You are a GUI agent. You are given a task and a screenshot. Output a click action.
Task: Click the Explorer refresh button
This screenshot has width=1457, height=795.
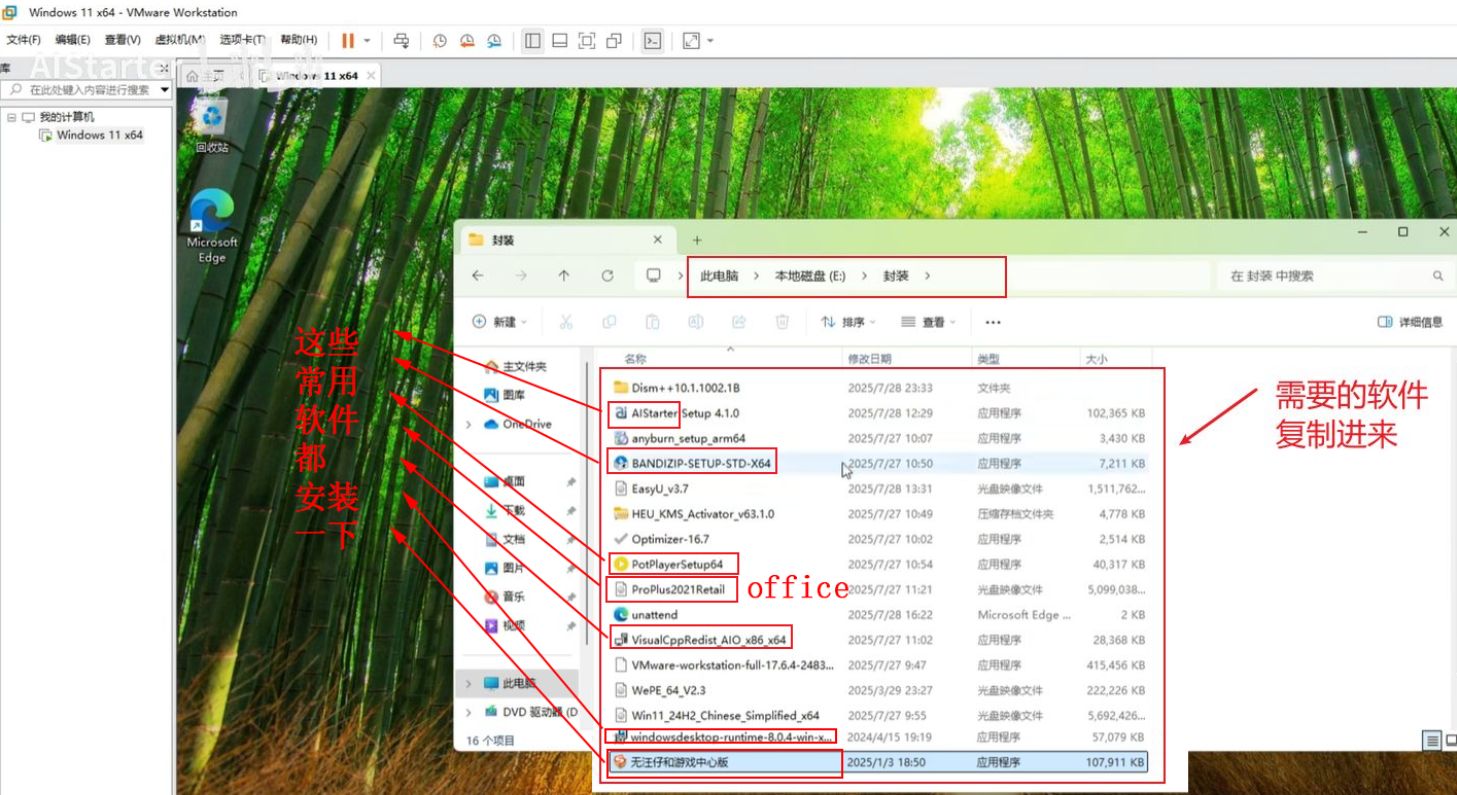pos(607,276)
